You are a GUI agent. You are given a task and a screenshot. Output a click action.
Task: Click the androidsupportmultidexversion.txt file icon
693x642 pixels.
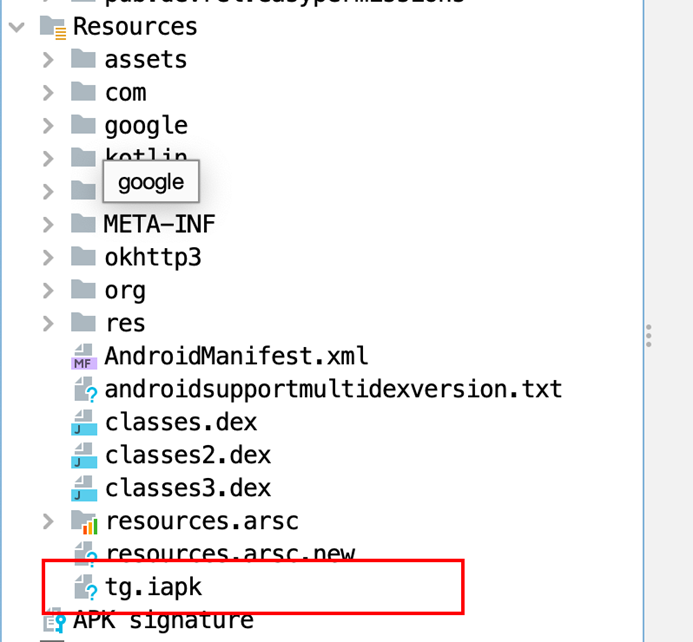coord(84,389)
